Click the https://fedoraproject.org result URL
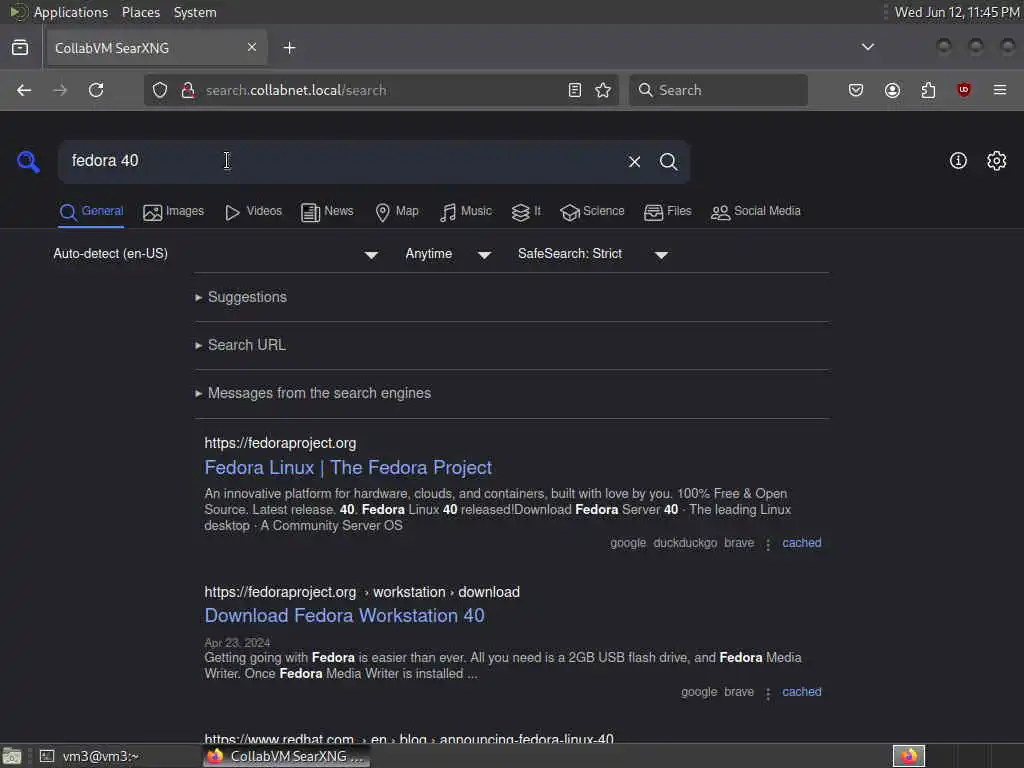Image resolution: width=1024 pixels, height=768 pixels. (x=280, y=443)
